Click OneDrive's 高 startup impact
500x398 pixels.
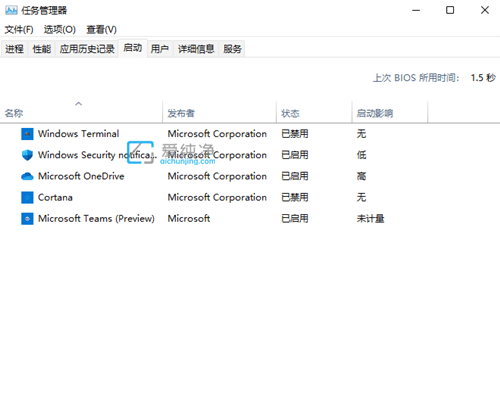pos(361,176)
